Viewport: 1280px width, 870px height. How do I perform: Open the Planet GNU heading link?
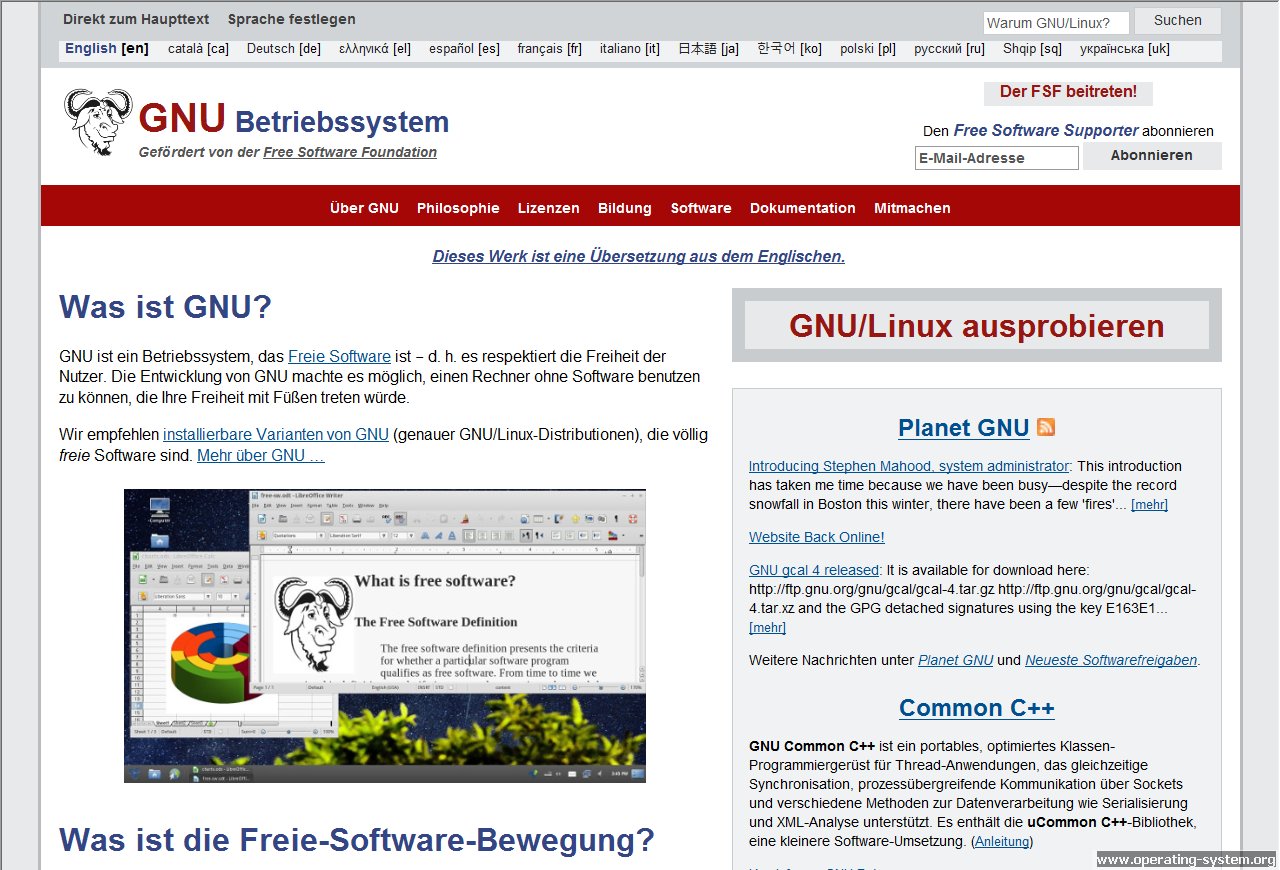click(964, 428)
